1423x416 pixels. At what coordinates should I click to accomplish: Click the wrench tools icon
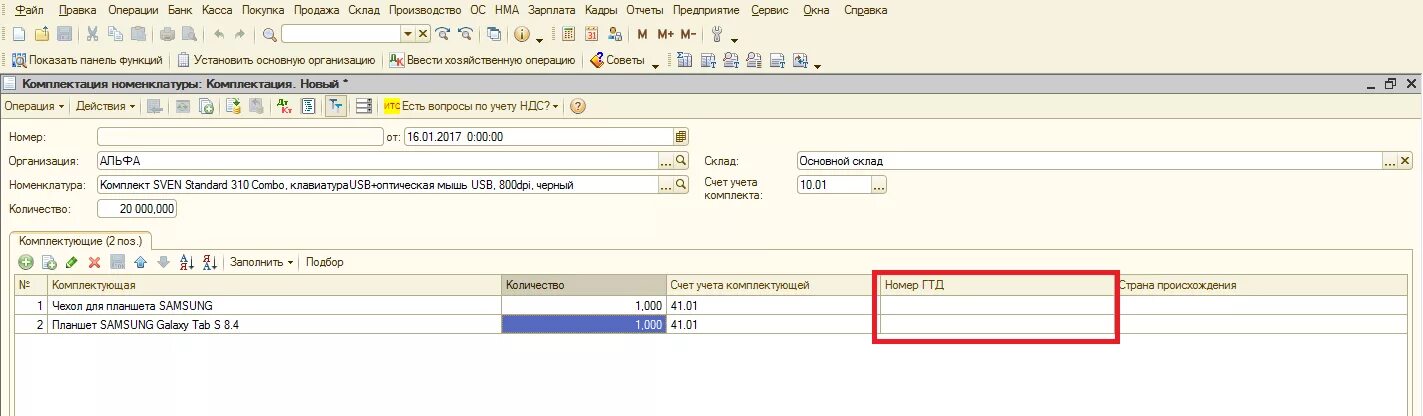click(x=717, y=34)
